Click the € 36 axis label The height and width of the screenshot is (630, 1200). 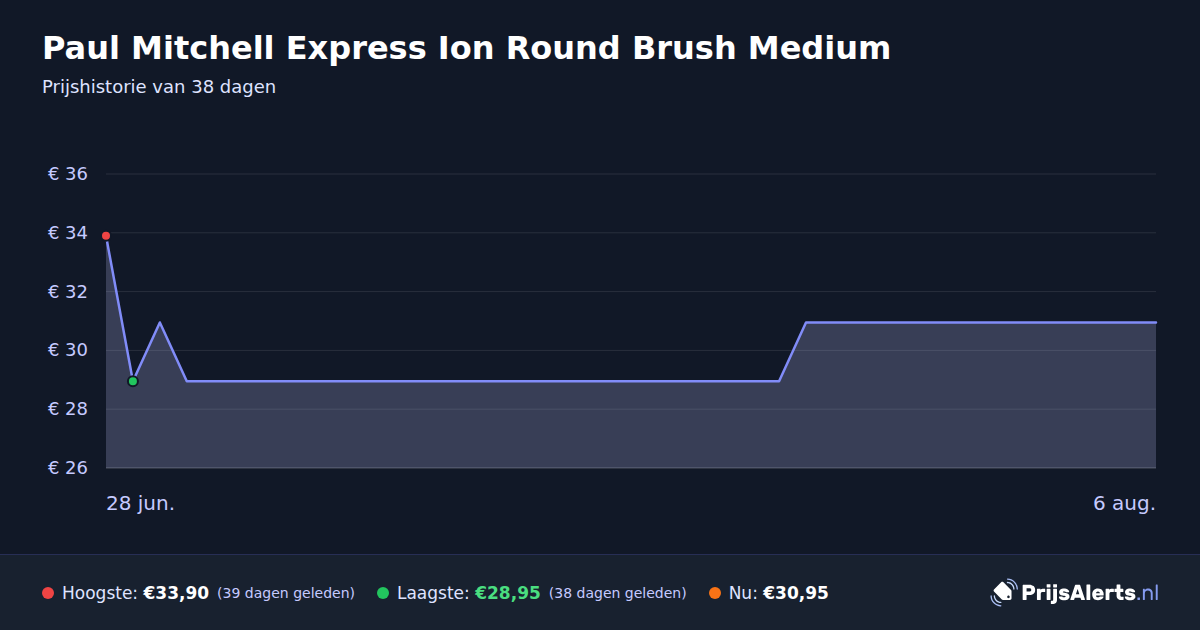(x=68, y=174)
